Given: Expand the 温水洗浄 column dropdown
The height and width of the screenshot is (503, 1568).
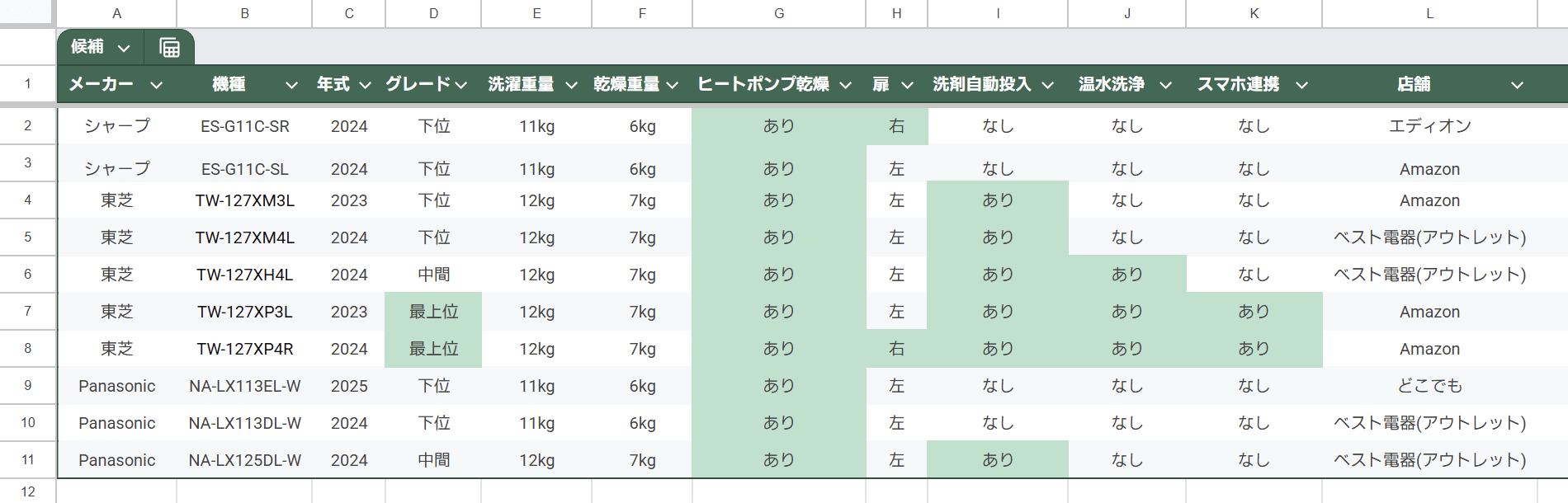Looking at the screenshot, I should coord(1165,85).
